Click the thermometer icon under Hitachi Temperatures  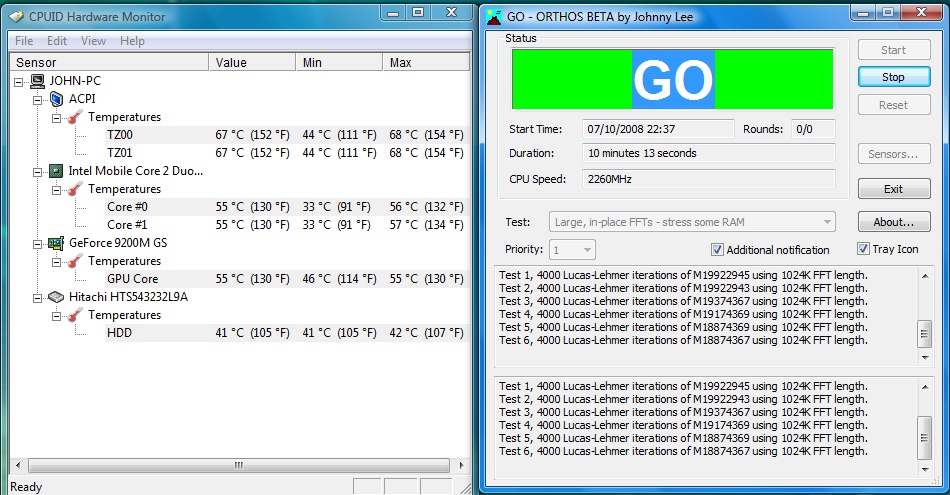[x=75, y=315]
